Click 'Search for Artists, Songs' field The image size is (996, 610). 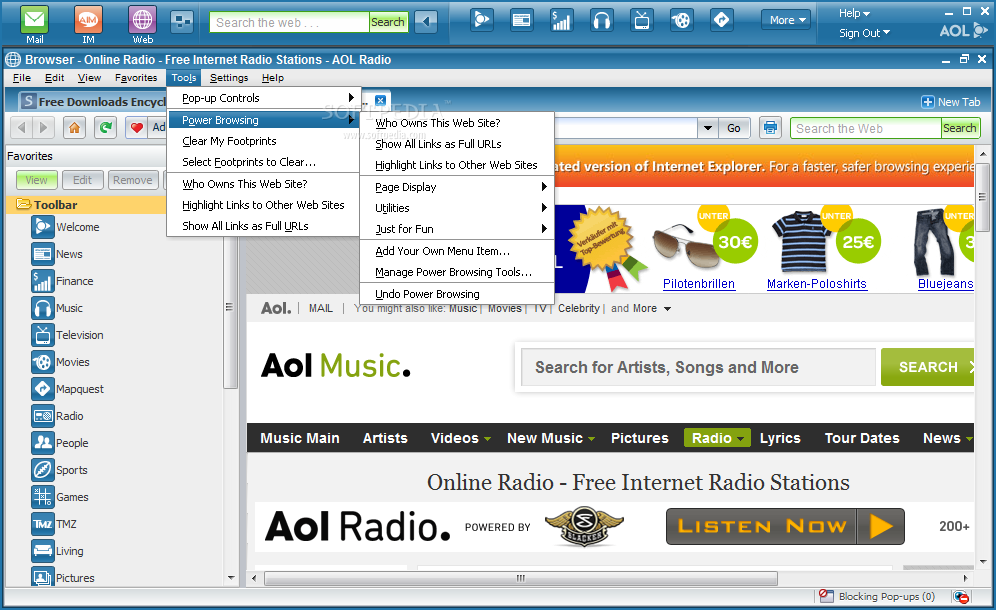click(698, 367)
